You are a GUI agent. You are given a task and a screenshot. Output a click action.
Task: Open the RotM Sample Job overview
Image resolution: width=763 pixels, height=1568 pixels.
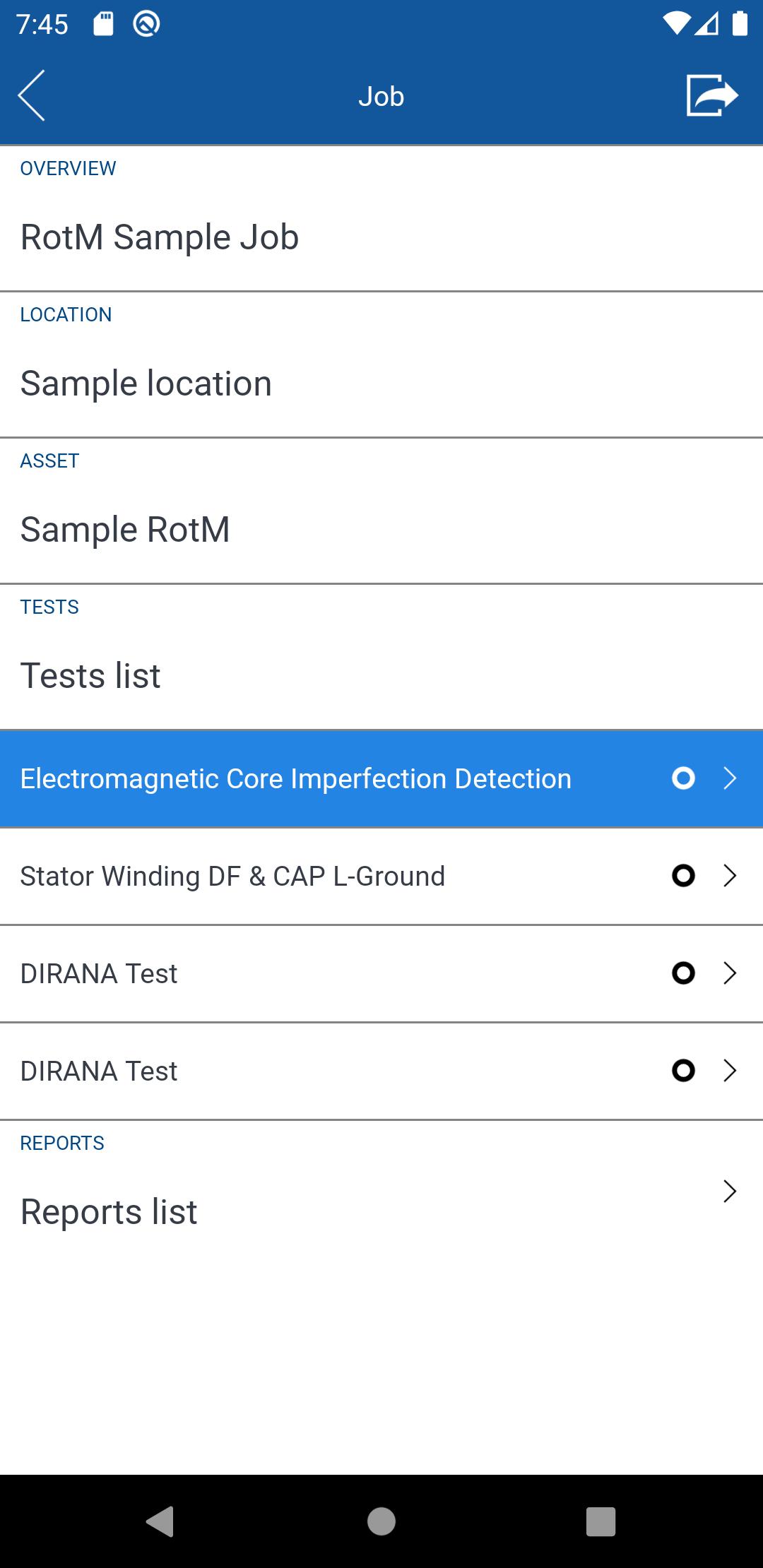160,237
